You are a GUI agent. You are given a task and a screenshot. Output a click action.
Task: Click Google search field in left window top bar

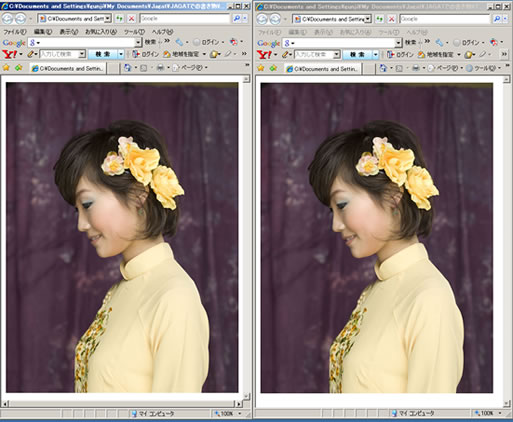click(x=185, y=19)
